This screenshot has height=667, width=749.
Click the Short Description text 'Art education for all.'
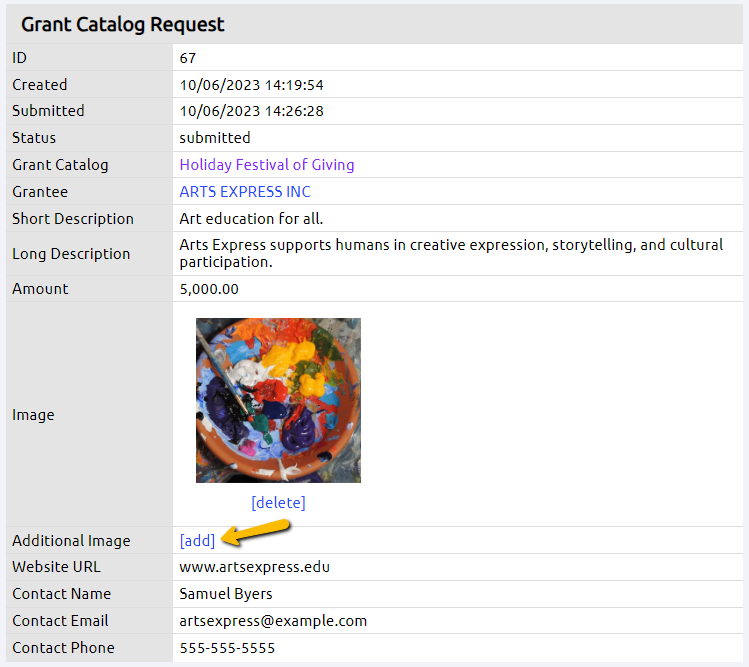tap(251, 219)
